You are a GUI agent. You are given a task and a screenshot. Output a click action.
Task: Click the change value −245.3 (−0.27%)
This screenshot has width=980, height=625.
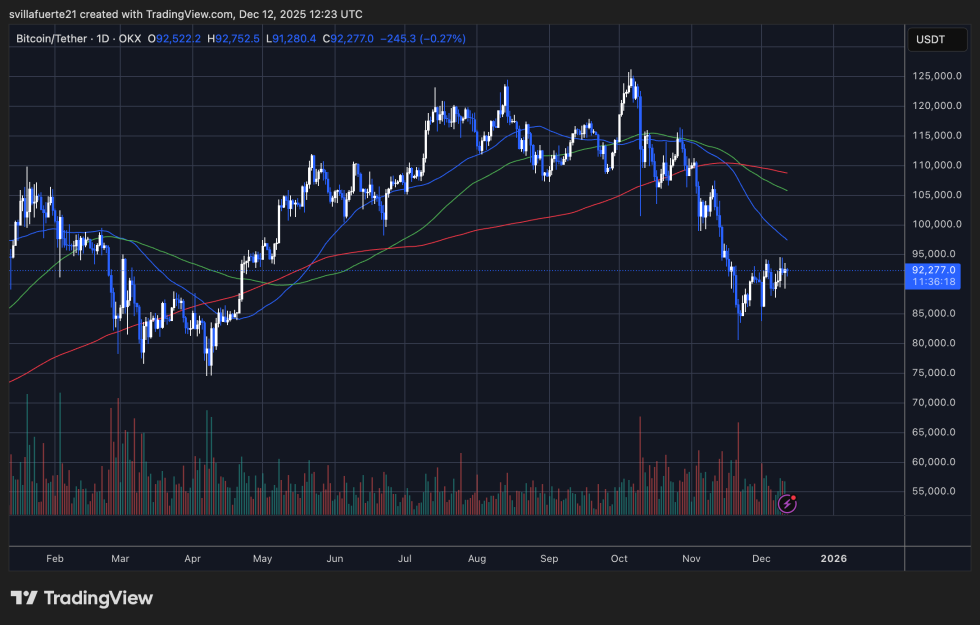point(424,38)
